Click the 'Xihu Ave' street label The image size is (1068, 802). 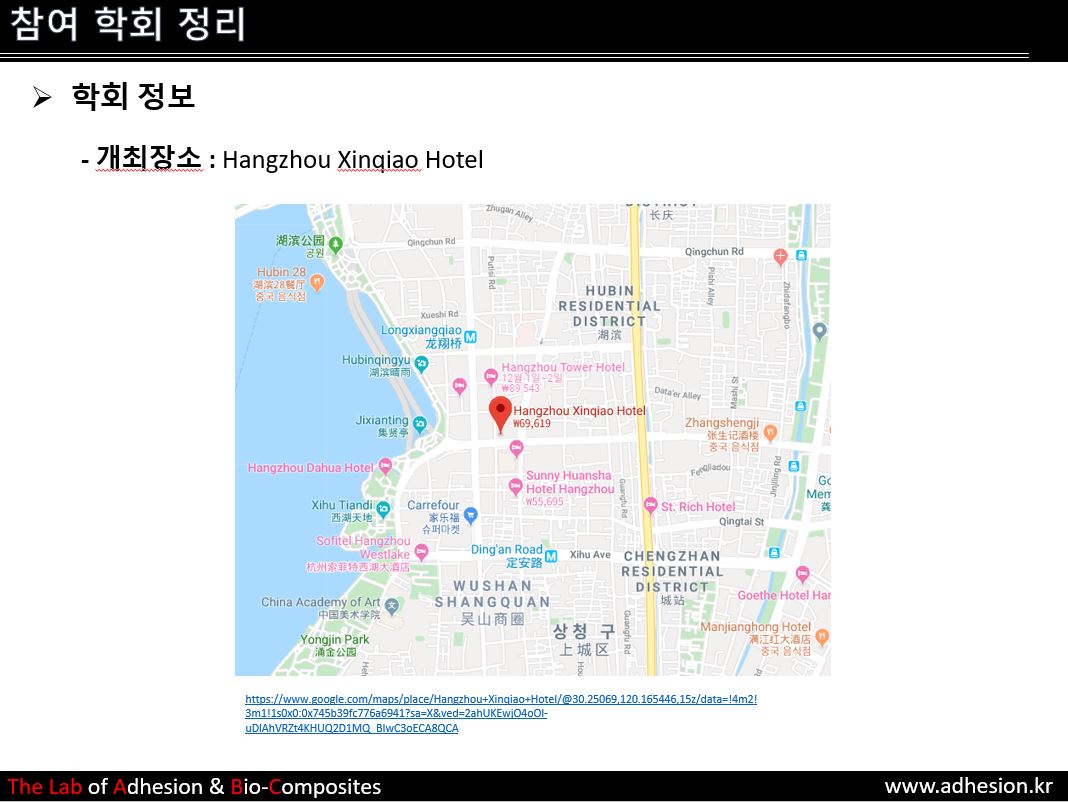(x=590, y=555)
